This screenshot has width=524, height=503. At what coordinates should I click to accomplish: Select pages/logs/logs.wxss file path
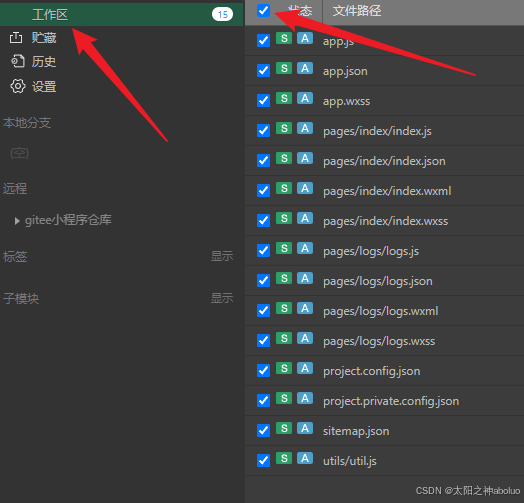(379, 341)
